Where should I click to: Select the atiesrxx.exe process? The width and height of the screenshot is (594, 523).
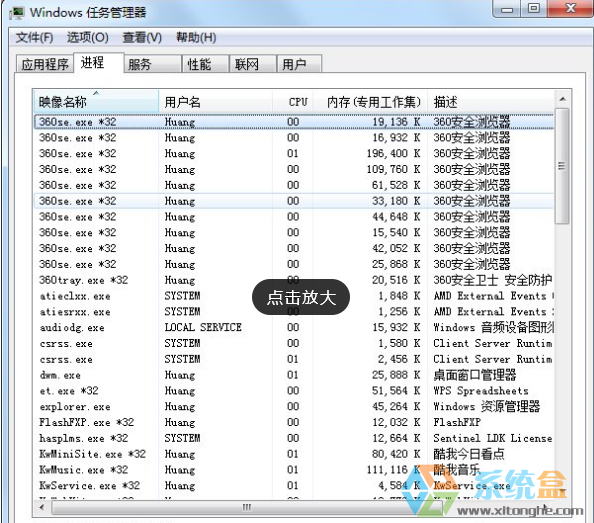point(294,312)
